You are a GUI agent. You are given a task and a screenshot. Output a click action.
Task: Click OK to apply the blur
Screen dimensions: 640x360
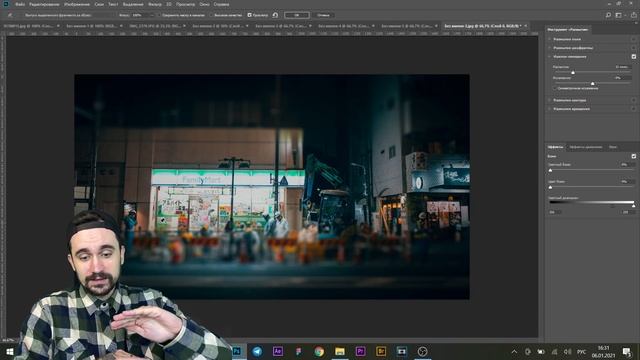(297, 15)
